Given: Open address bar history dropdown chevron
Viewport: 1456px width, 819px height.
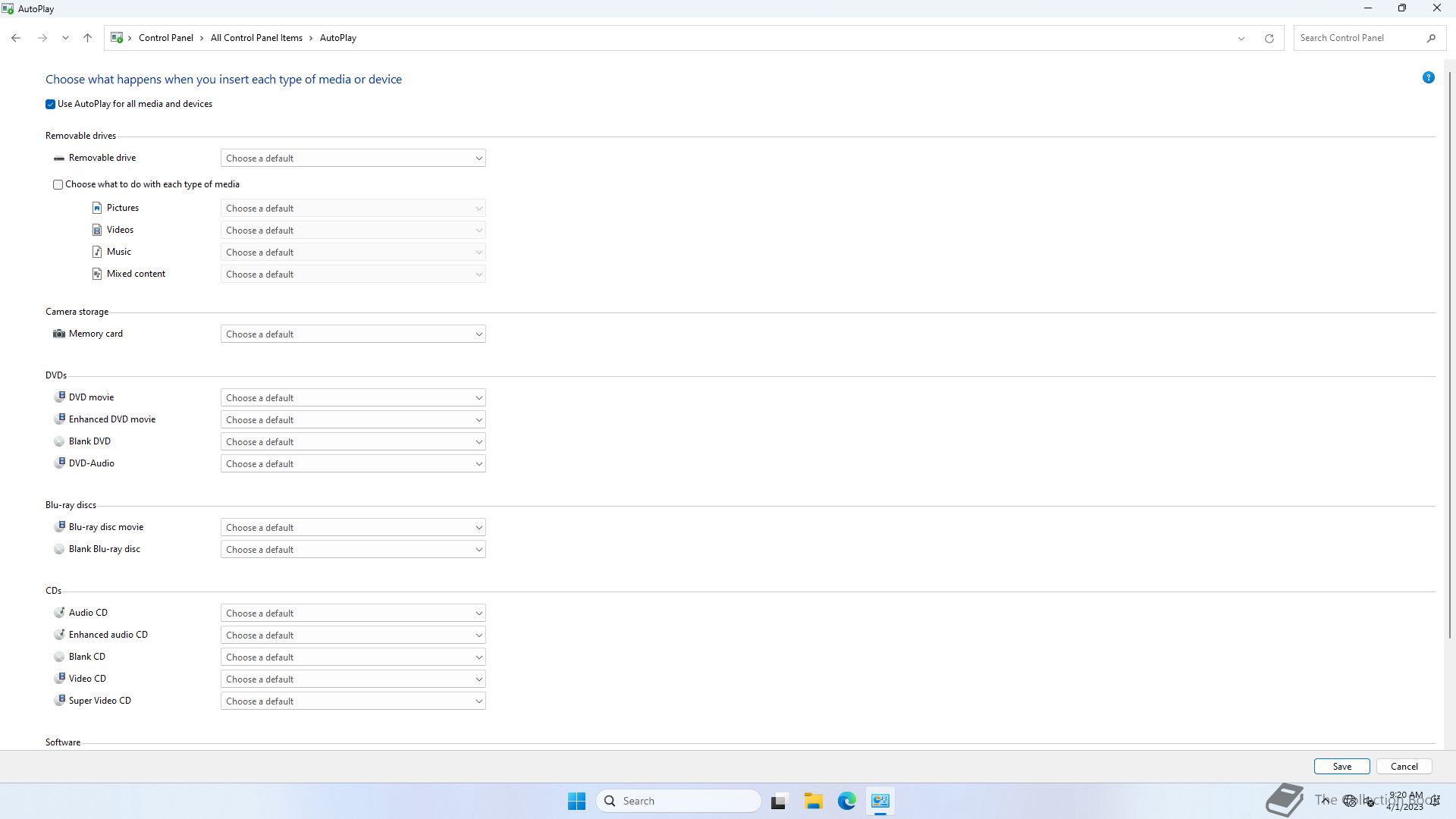Looking at the screenshot, I should point(1241,38).
